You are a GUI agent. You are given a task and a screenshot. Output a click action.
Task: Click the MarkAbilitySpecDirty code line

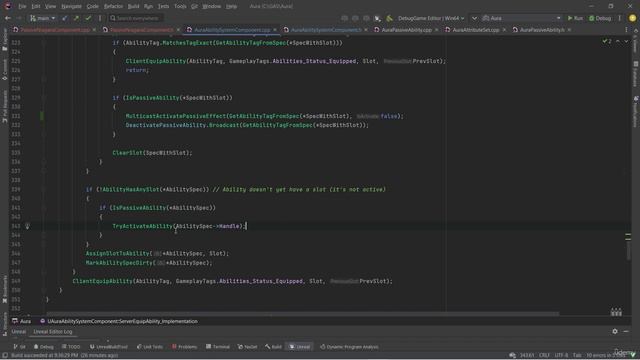coord(149,262)
